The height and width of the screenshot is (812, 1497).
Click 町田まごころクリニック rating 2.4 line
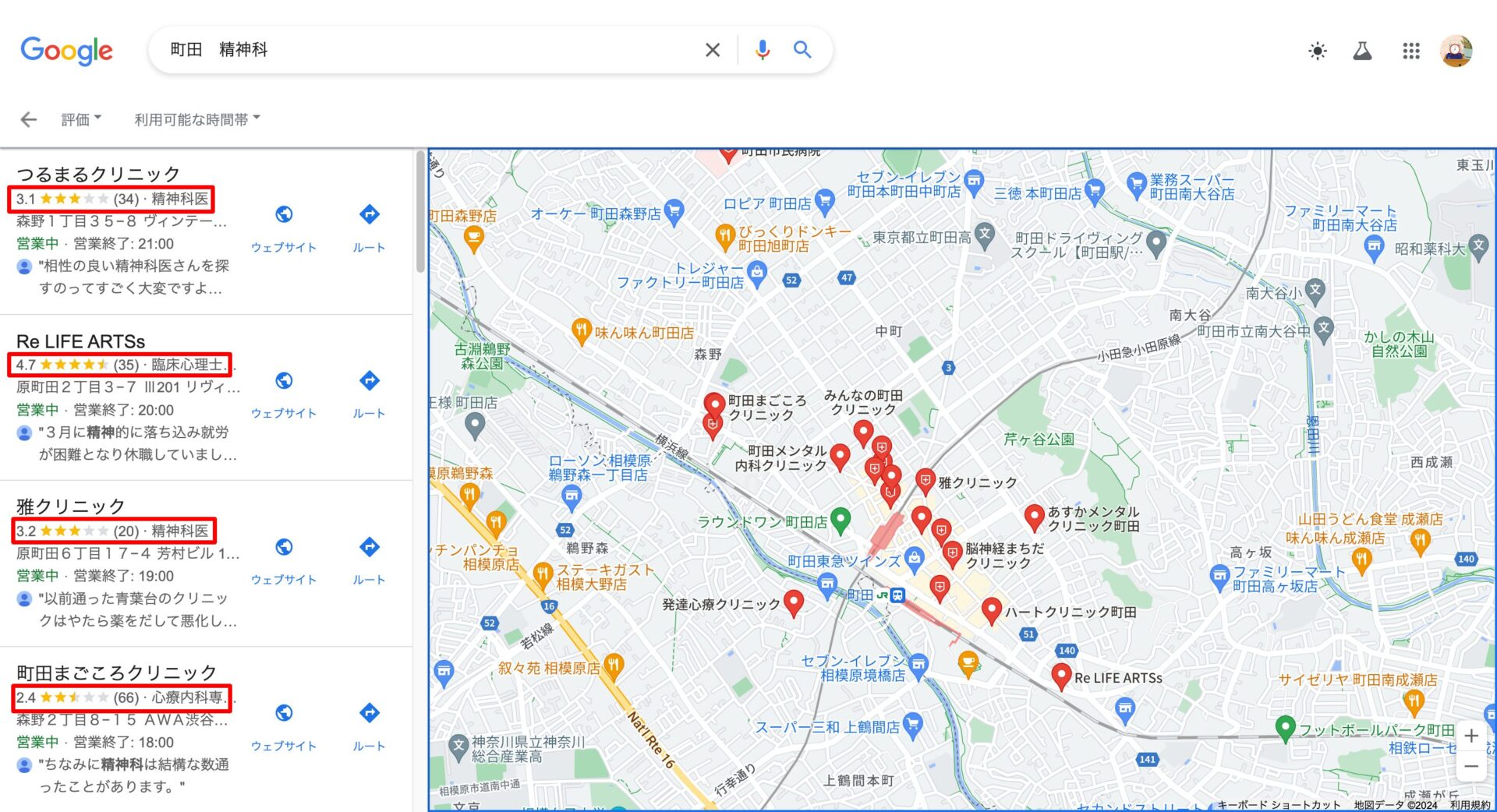pyautogui.click(x=122, y=697)
